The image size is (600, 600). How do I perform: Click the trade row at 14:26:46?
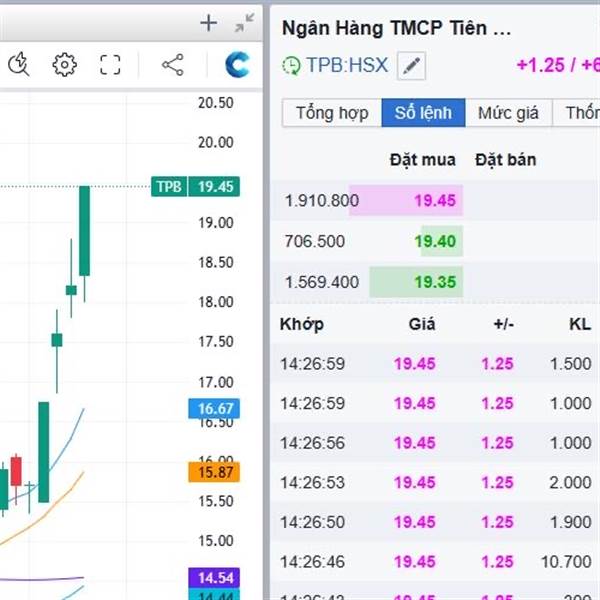[435, 562]
